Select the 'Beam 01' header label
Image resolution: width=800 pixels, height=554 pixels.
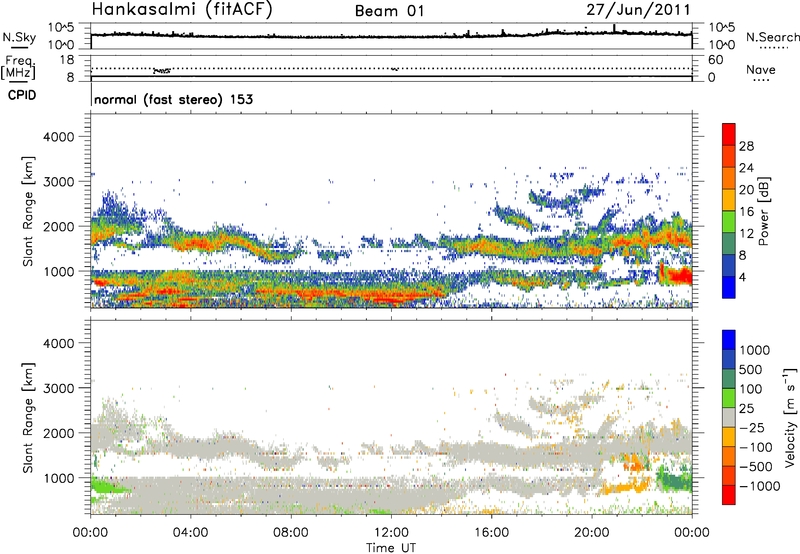pyautogui.click(x=389, y=11)
